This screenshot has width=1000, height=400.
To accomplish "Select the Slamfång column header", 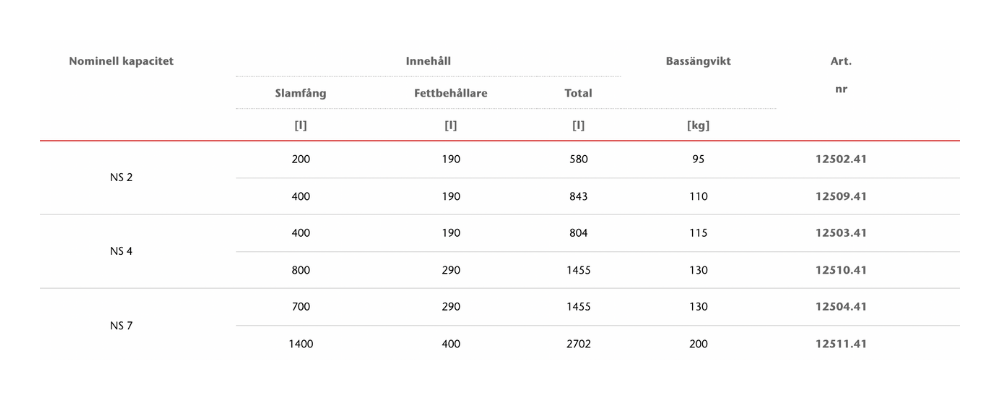I will pyautogui.click(x=300, y=93).
